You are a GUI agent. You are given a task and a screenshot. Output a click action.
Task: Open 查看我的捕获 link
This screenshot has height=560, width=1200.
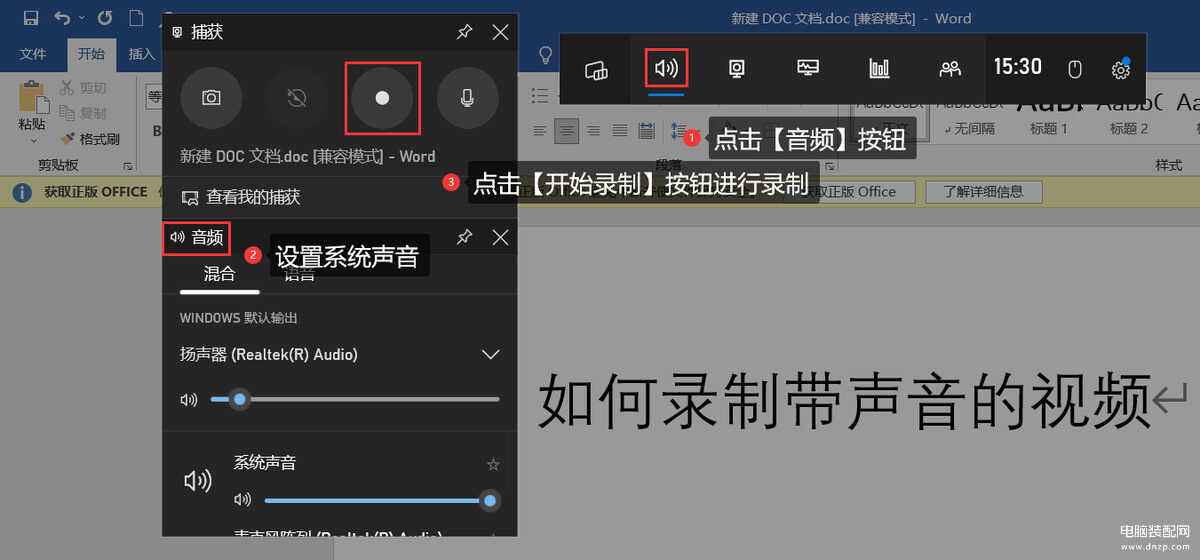tap(241, 197)
